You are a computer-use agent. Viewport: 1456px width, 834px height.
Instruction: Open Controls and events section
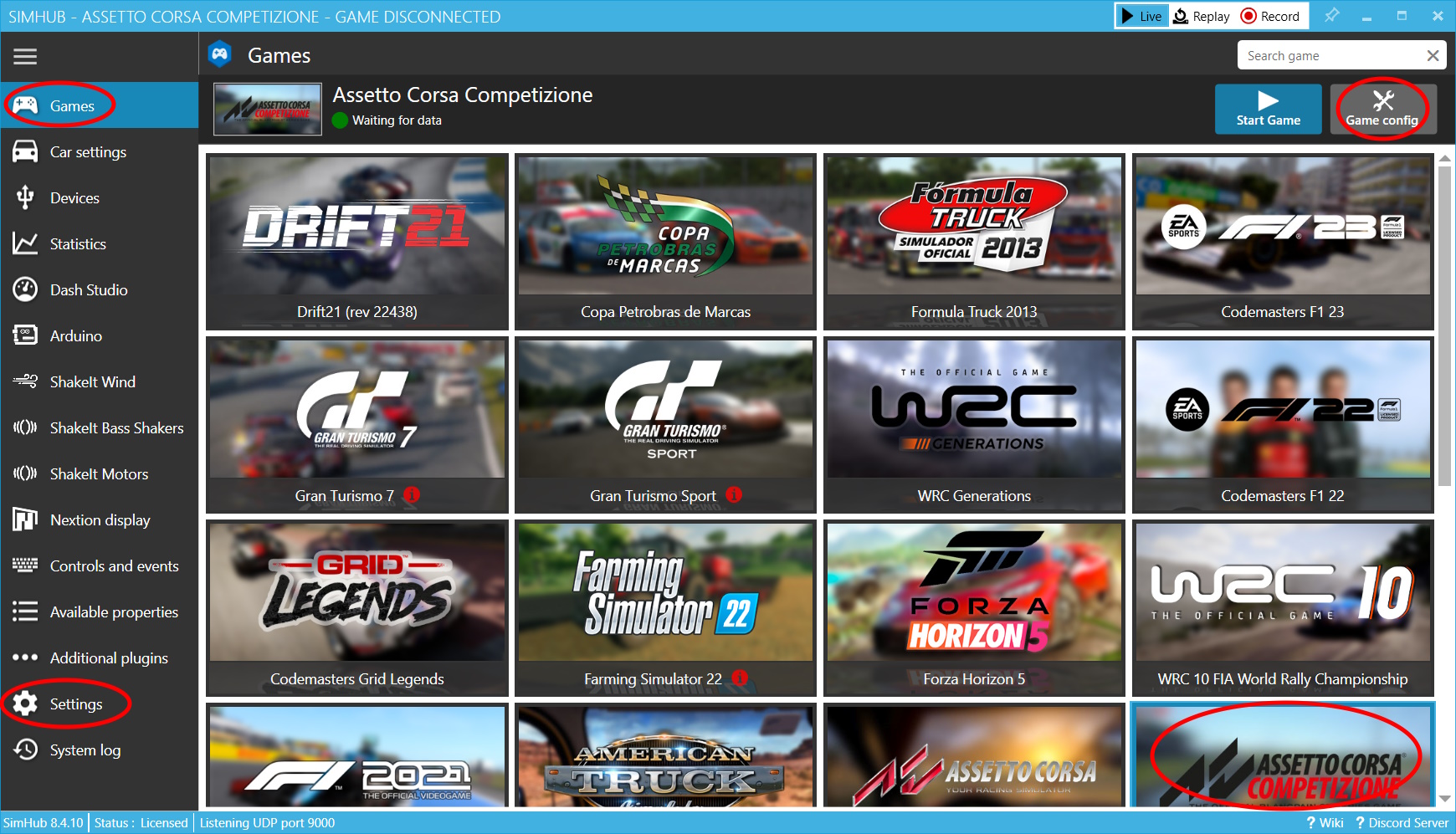[x=114, y=565]
